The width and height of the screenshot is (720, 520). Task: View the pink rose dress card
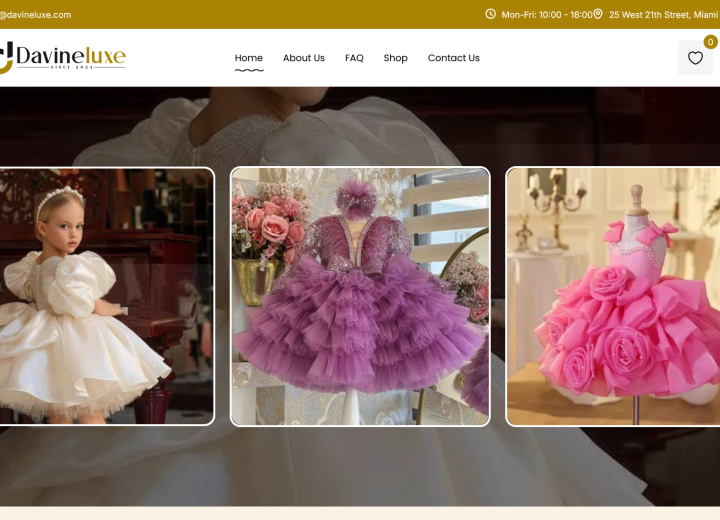(612, 296)
